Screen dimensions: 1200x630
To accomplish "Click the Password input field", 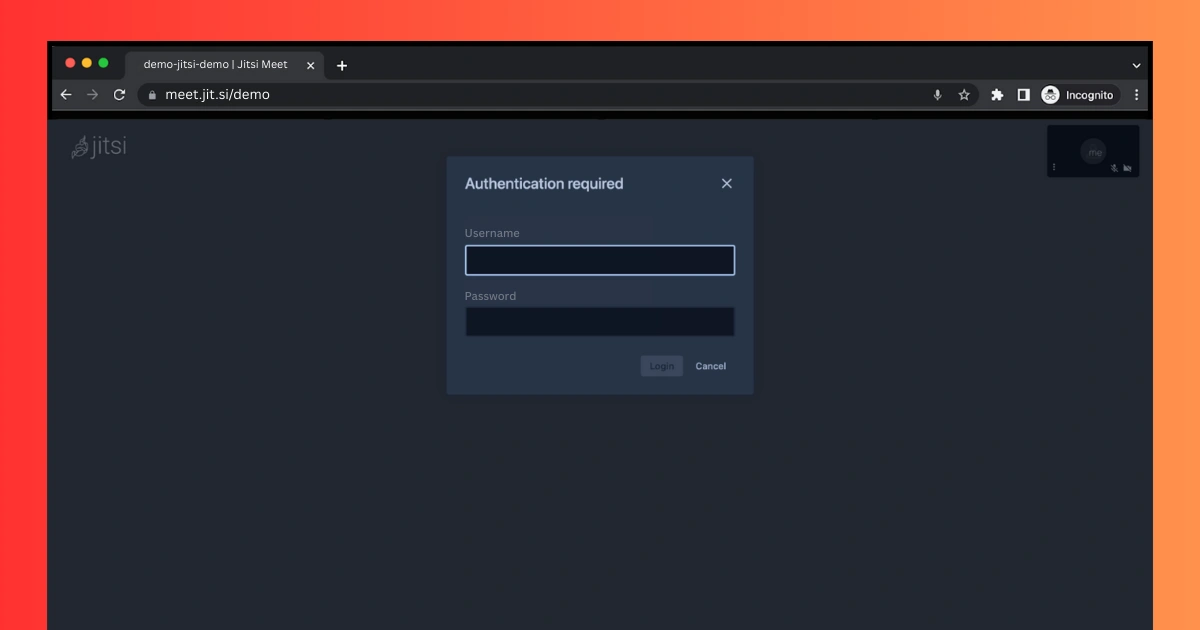I will coord(600,321).
